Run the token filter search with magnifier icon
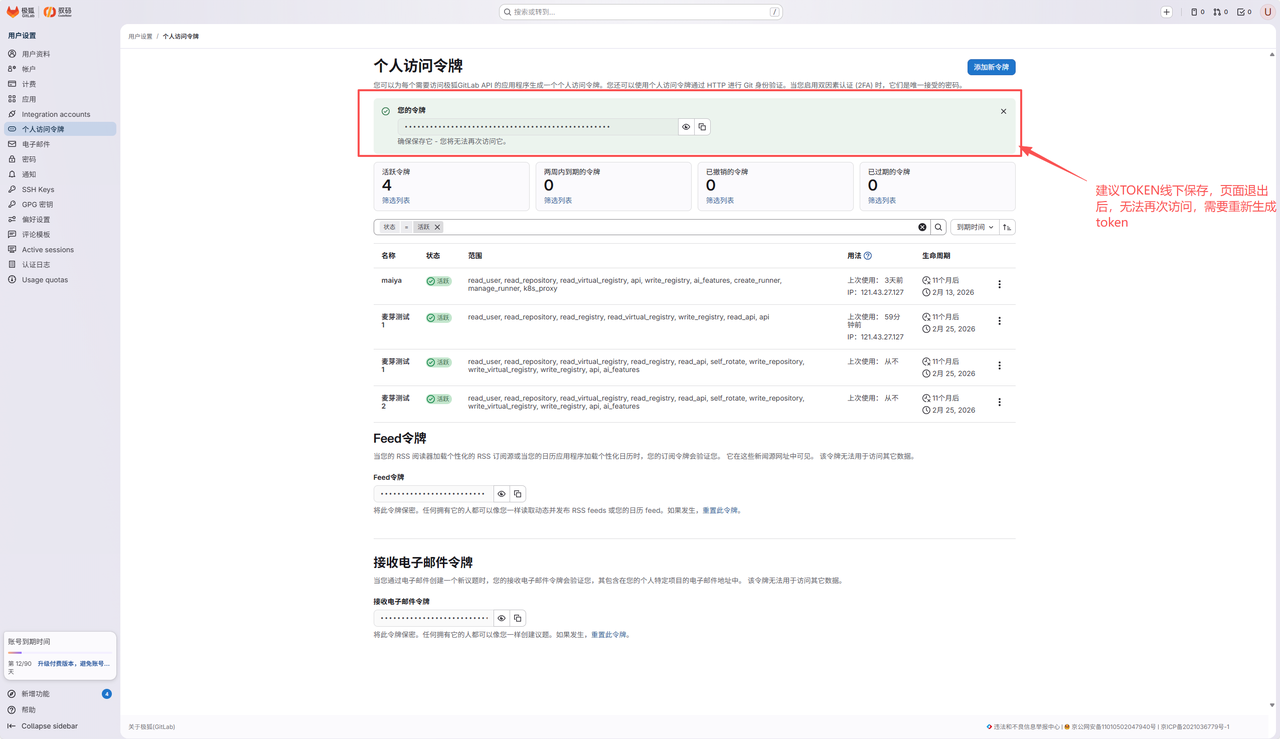This screenshot has width=1280, height=739. pyautogui.click(x=939, y=227)
